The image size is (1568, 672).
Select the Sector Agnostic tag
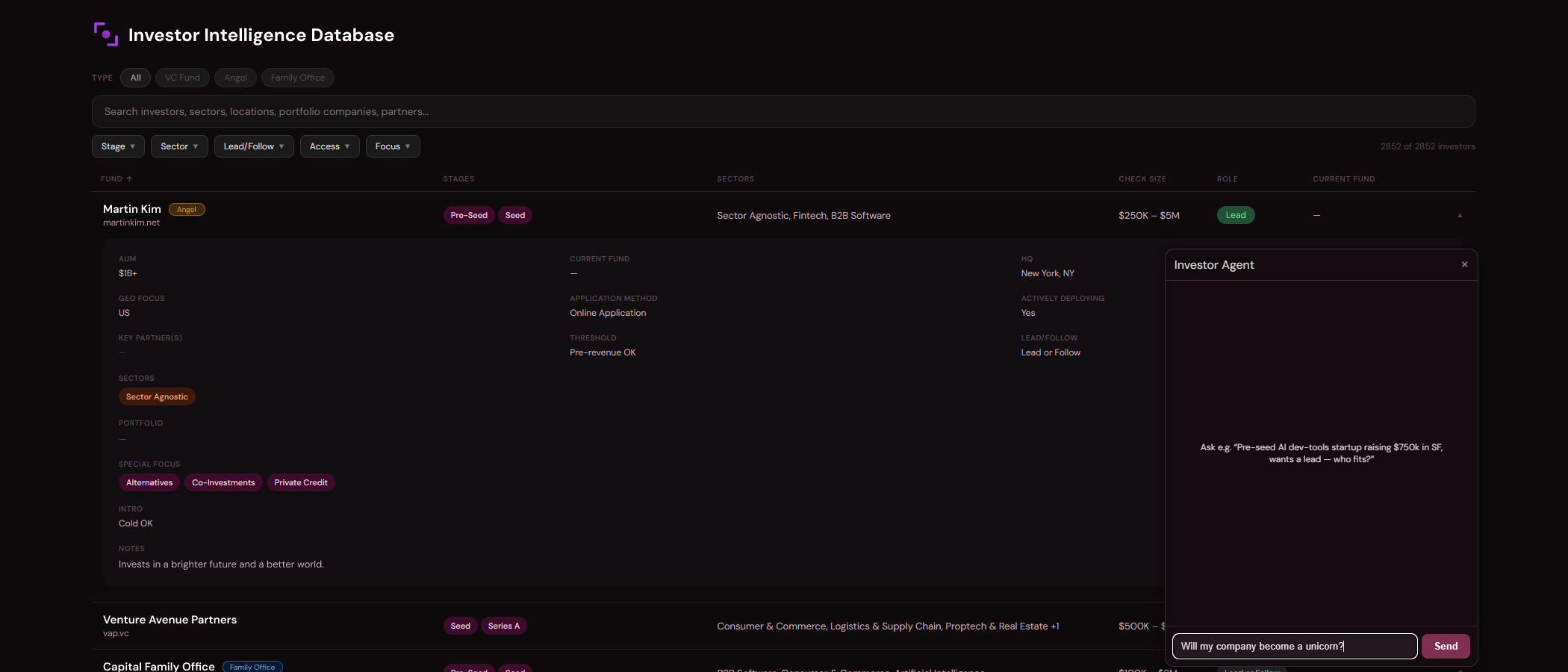click(x=157, y=396)
